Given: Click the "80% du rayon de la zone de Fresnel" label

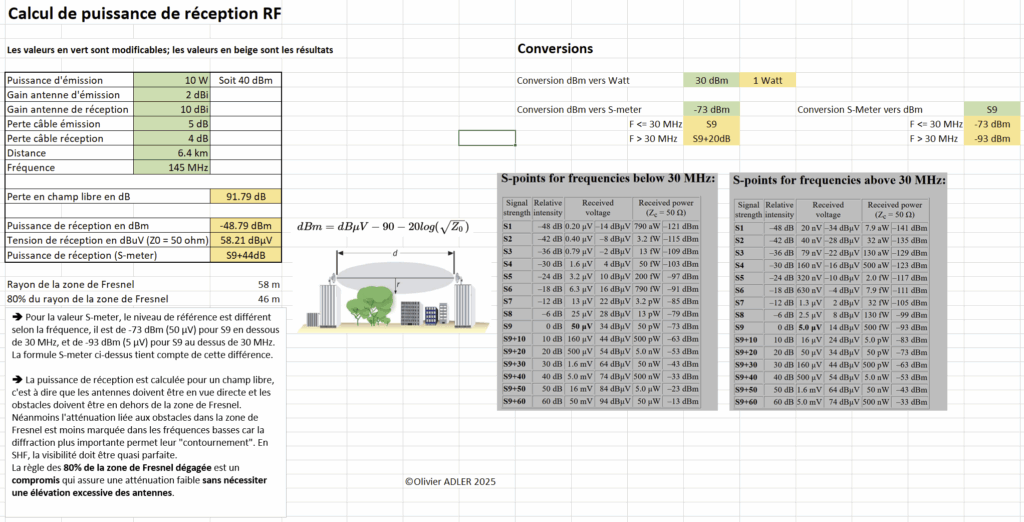Looking at the screenshot, I should (87, 299).
